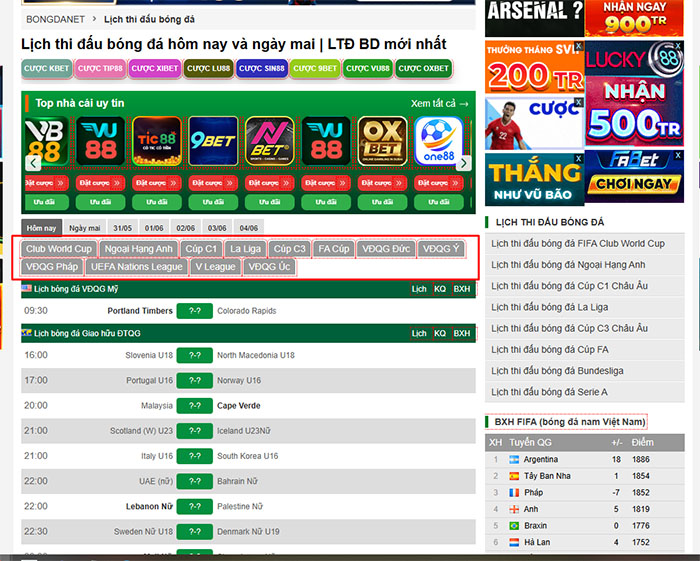Click Argentina row in FIFA ranking
Screen dimensions: 700x561
coord(585,460)
